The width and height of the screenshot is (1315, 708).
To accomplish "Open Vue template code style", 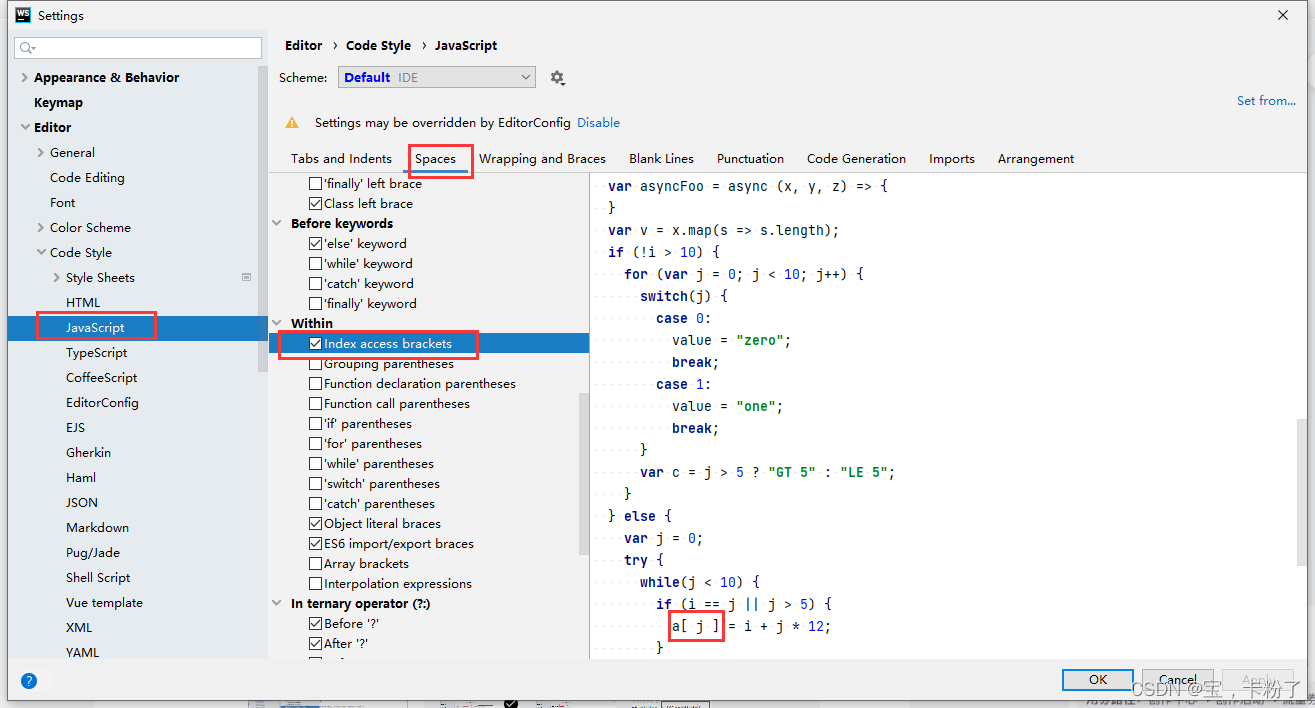I will [x=104, y=603].
